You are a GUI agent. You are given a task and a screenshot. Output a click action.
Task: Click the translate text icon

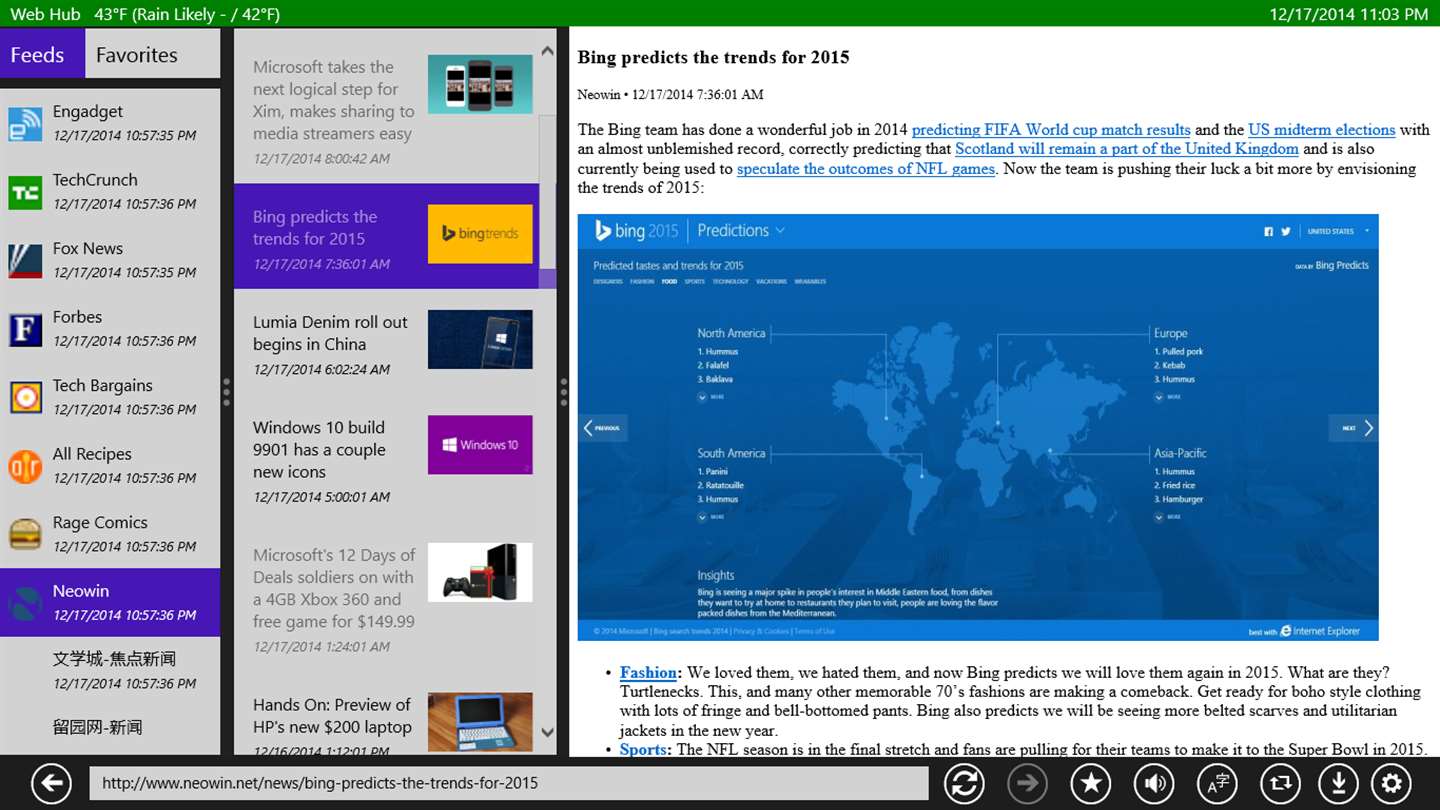coord(1217,783)
